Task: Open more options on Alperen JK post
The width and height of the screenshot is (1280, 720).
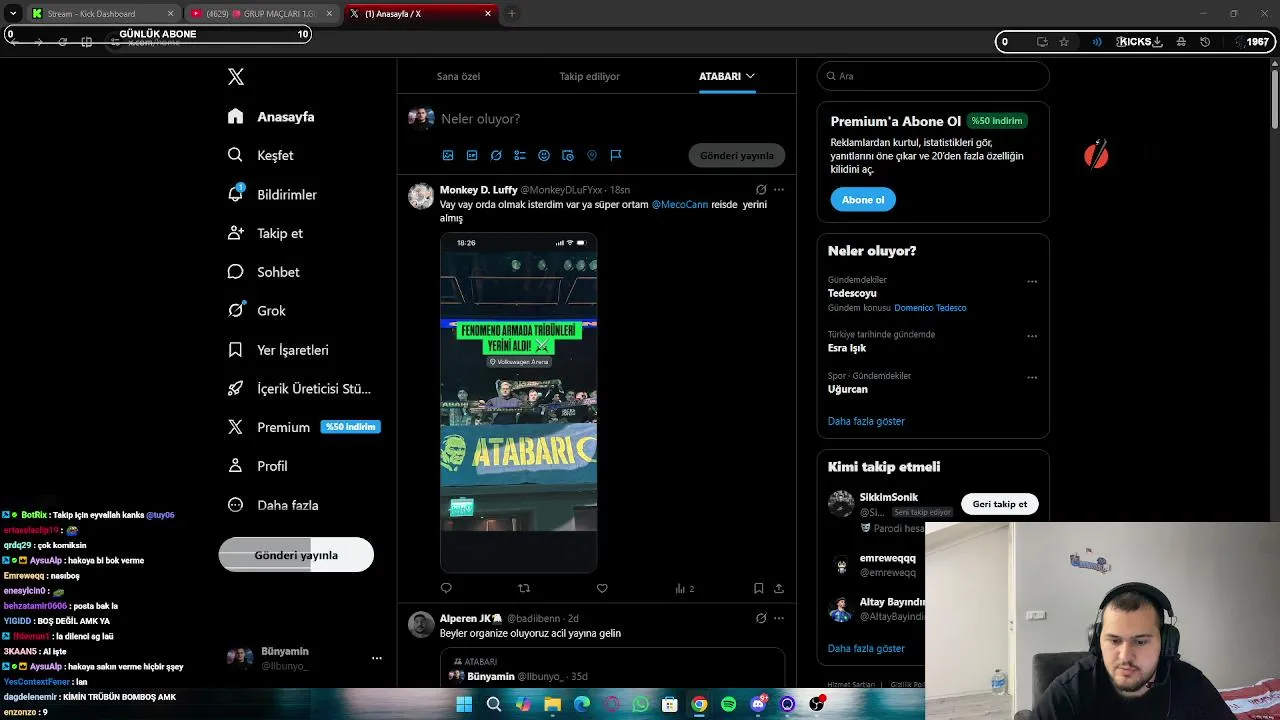Action: pos(779,618)
